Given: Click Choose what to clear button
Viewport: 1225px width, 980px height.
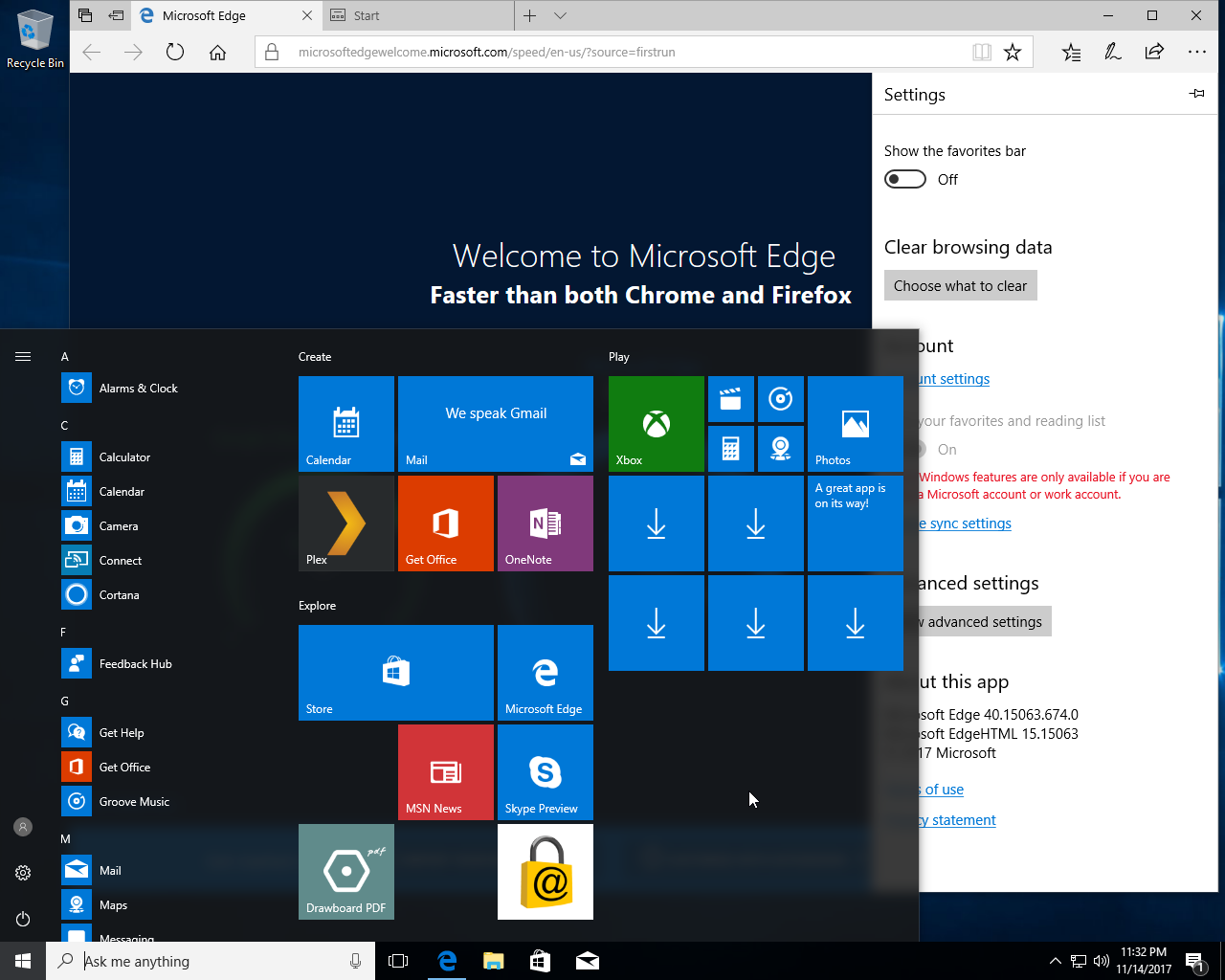Looking at the screenshot, I should tap(960, 285).
